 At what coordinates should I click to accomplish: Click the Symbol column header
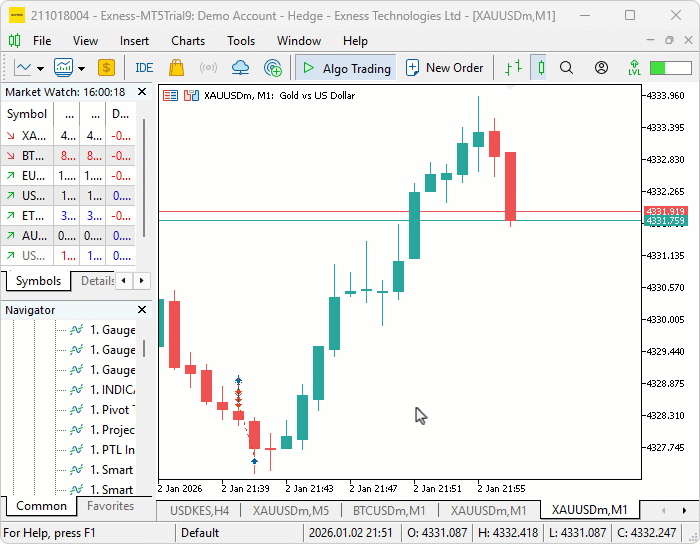[27, 114]
